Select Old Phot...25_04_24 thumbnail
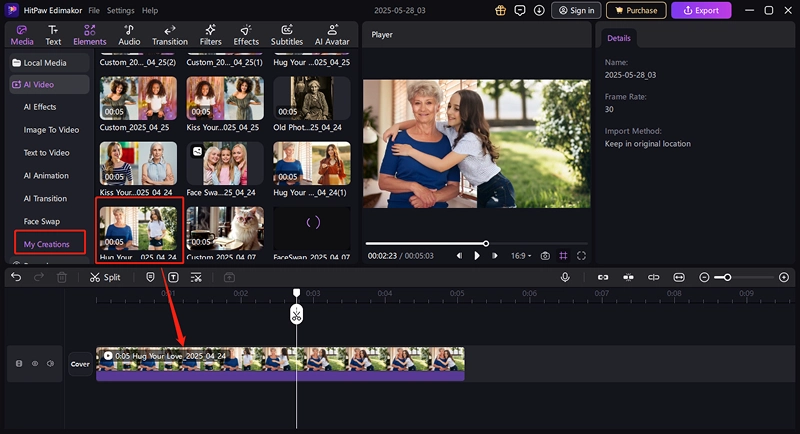 coord(312,98)
